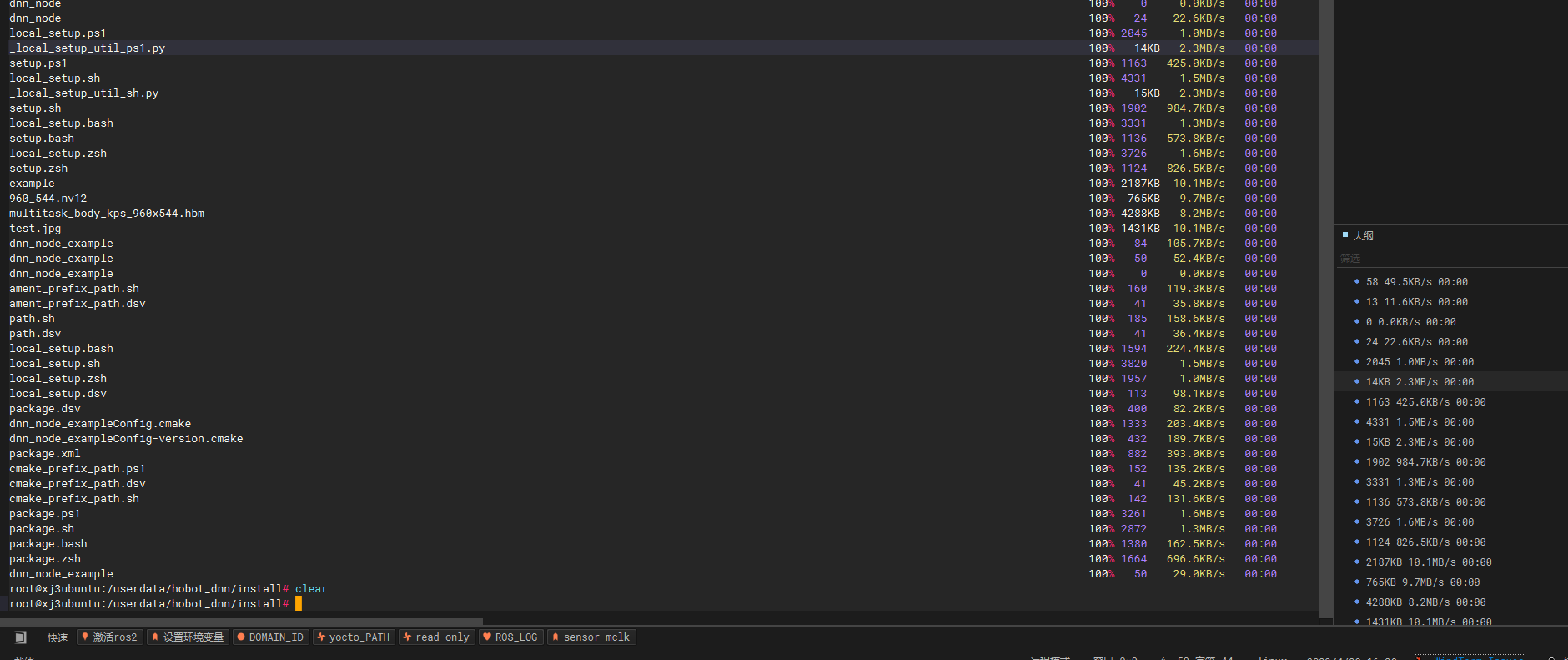Click the 960_544.nv12 file name
The width and height of the screenshot is (1568, 660).
tap(48, 199)
